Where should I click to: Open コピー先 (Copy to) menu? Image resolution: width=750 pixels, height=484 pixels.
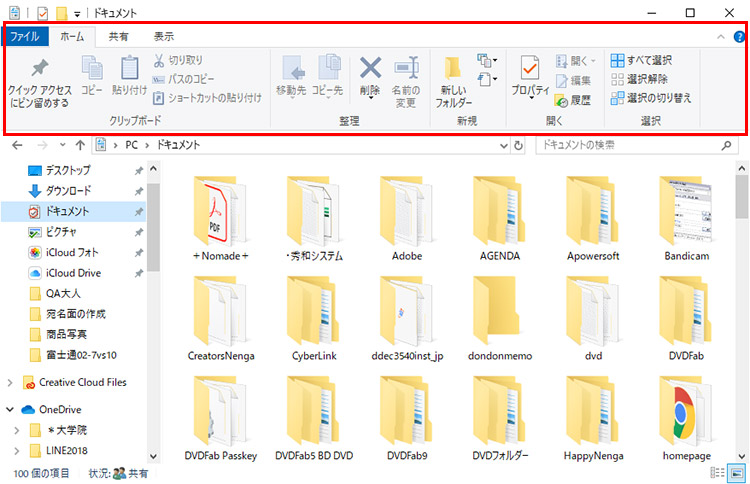(328, 77)
